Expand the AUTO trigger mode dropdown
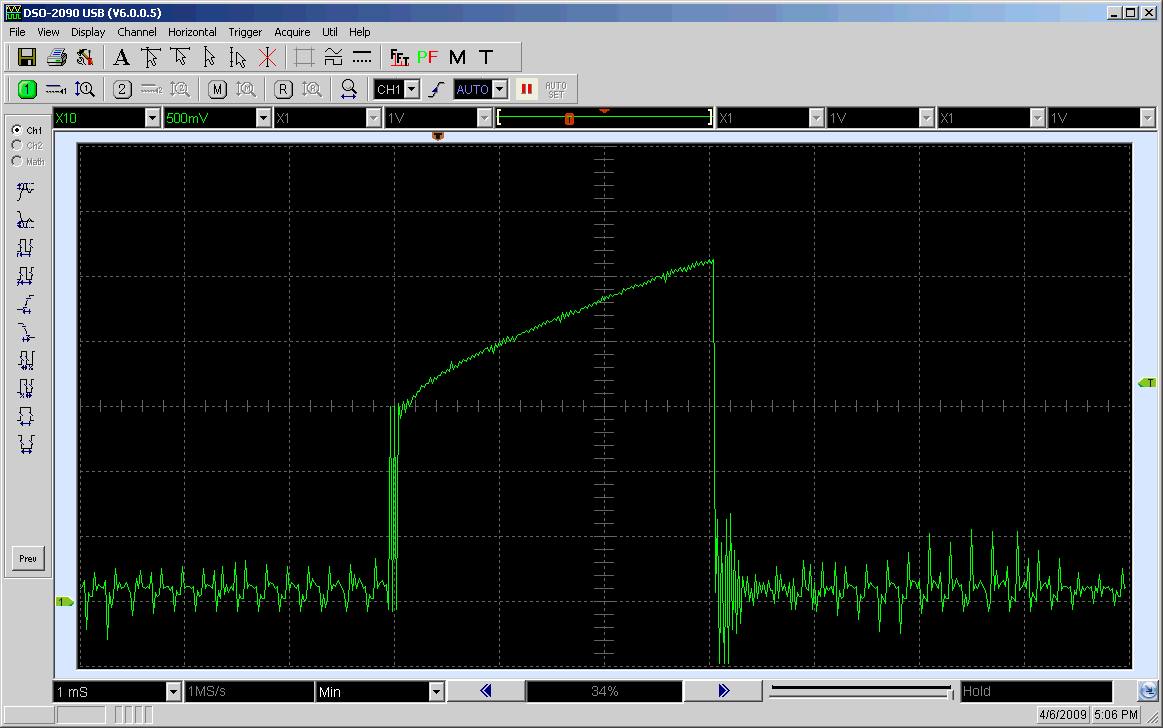 click(x=499, y=89)
